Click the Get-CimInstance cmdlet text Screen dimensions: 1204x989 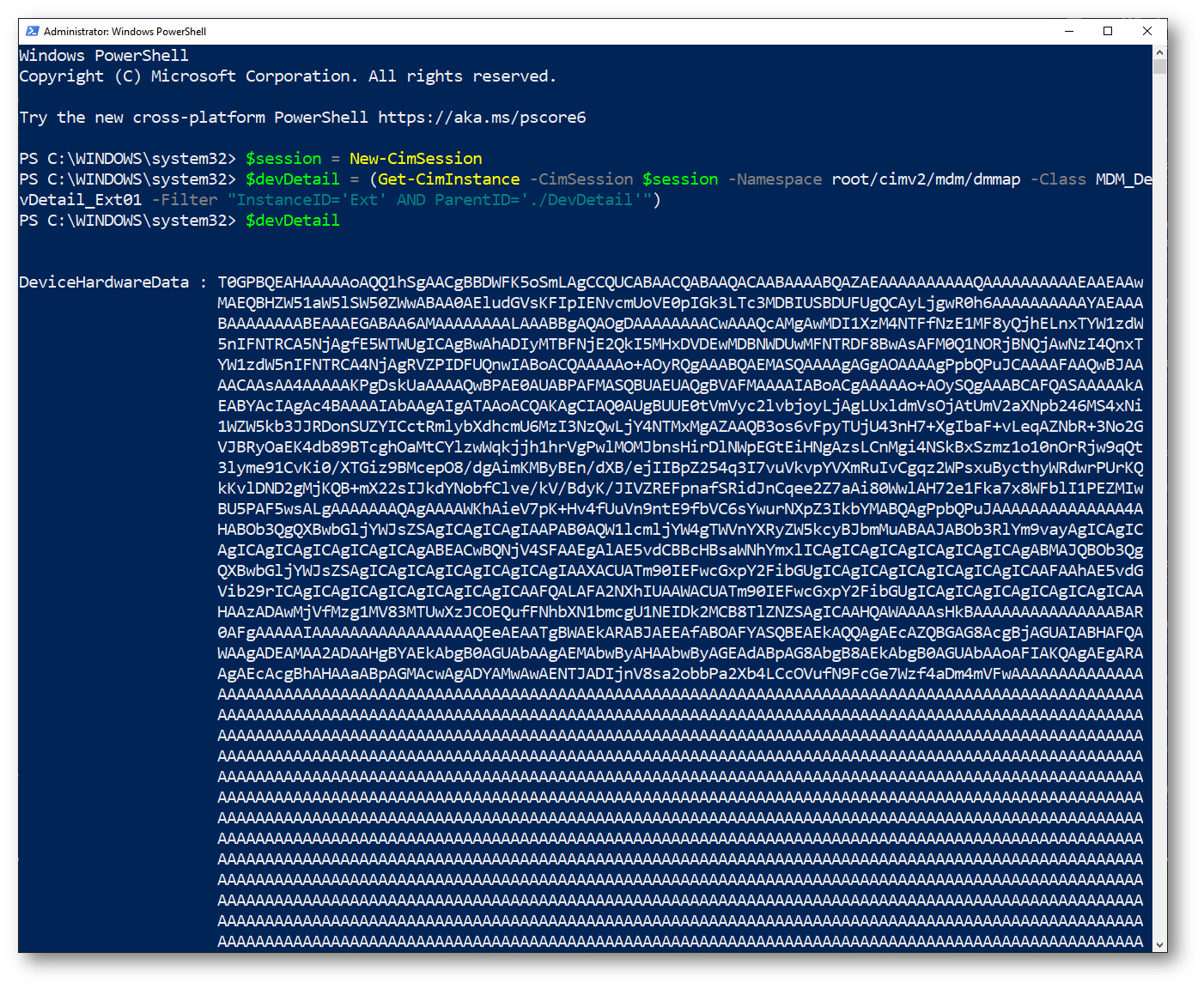[448, 179]
